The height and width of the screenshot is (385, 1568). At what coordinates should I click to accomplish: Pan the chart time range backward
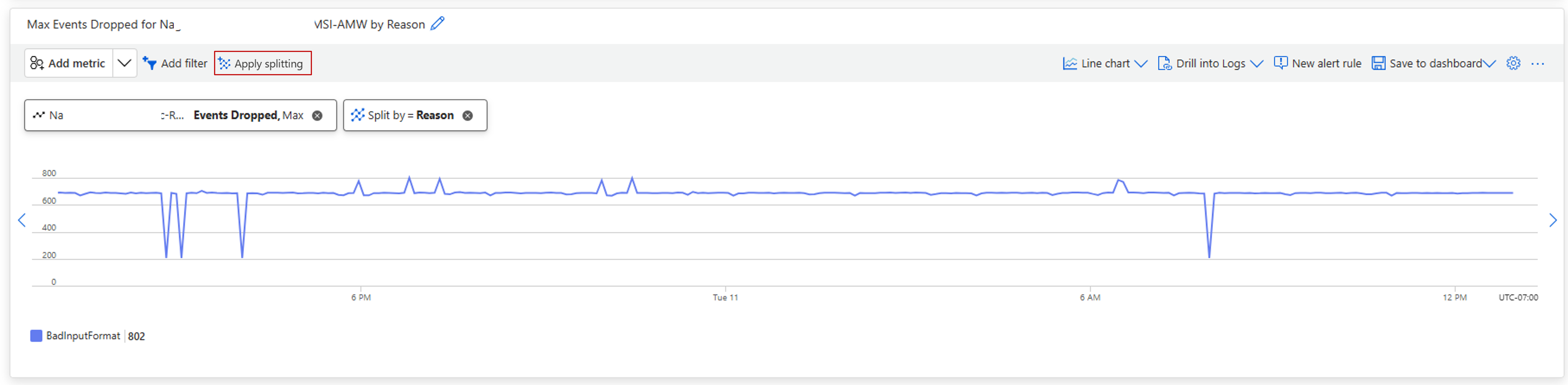(22, 220)
